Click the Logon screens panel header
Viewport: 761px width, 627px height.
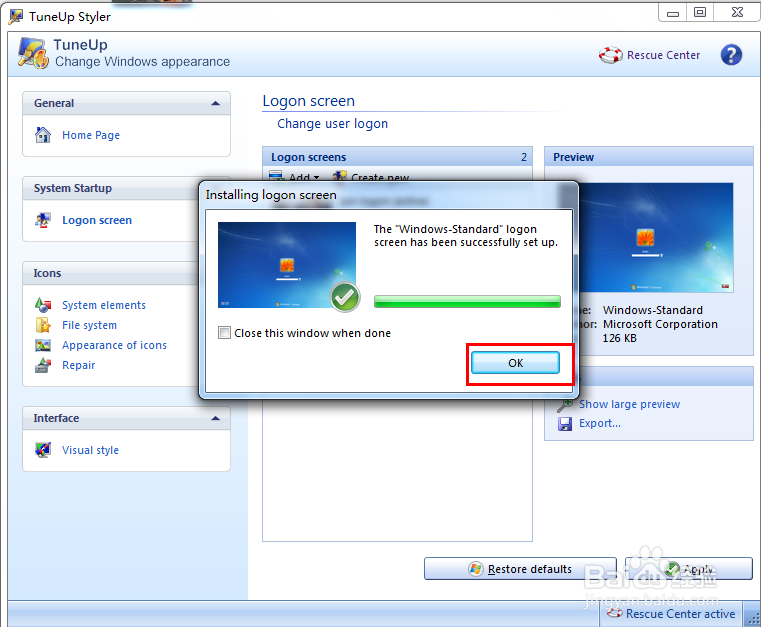[397, 157]
